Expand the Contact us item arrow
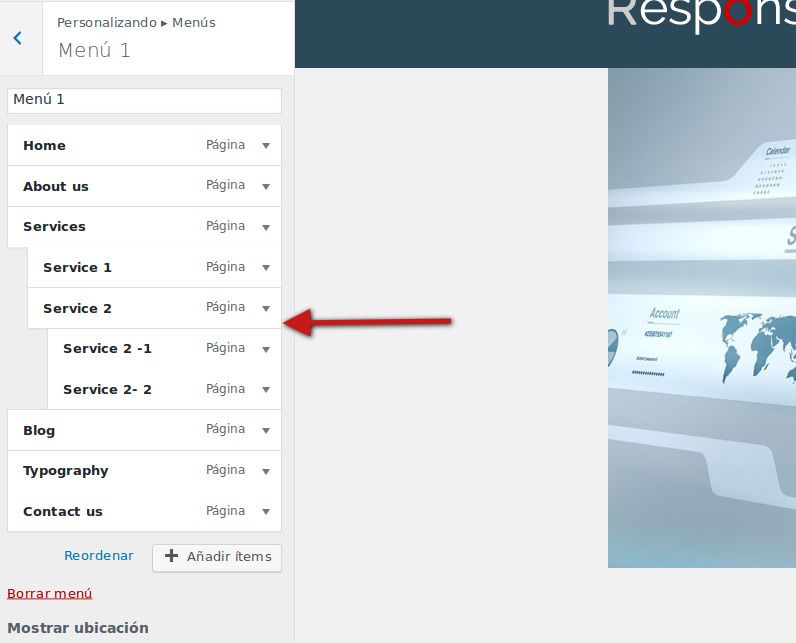This screenshot has width=796, height=643. tap(266, 512)
